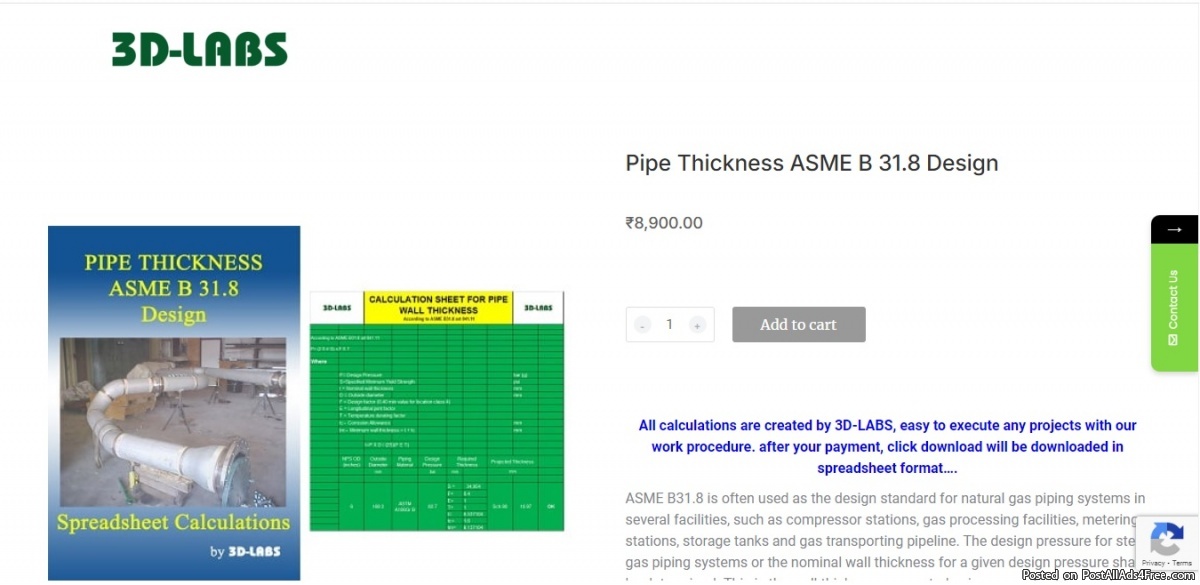Click the quantity input field
This screenshot has width=1200, height=585.
click(669, 325)
